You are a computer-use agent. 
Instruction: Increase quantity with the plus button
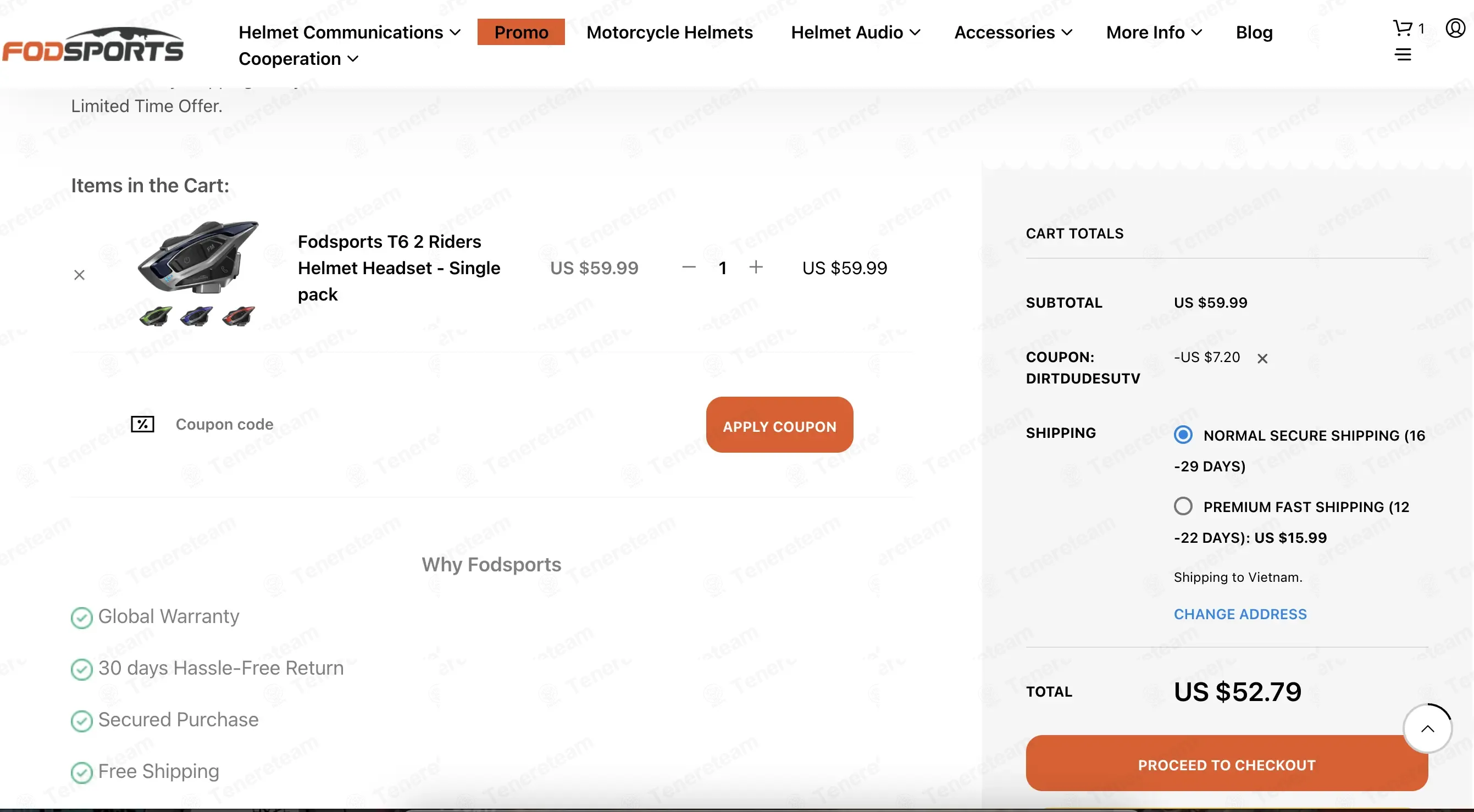[756, 267]
